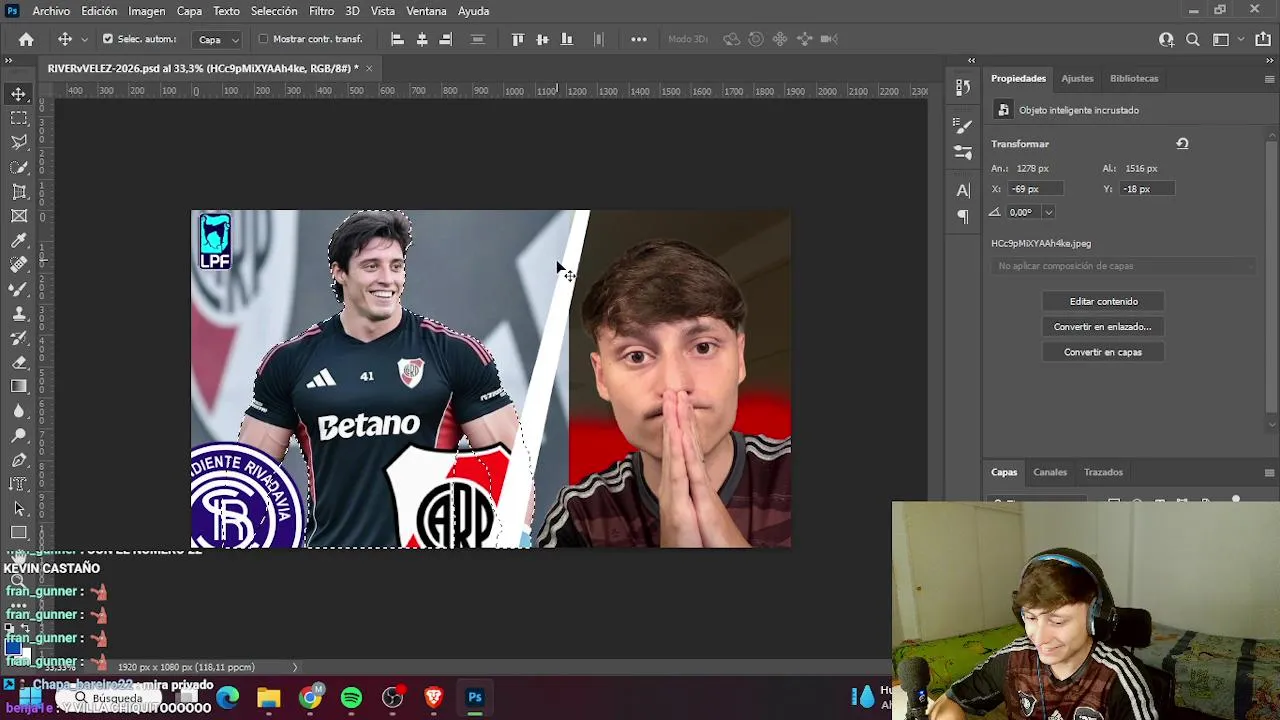Align bottom edges in options bar

coord(566,39)
